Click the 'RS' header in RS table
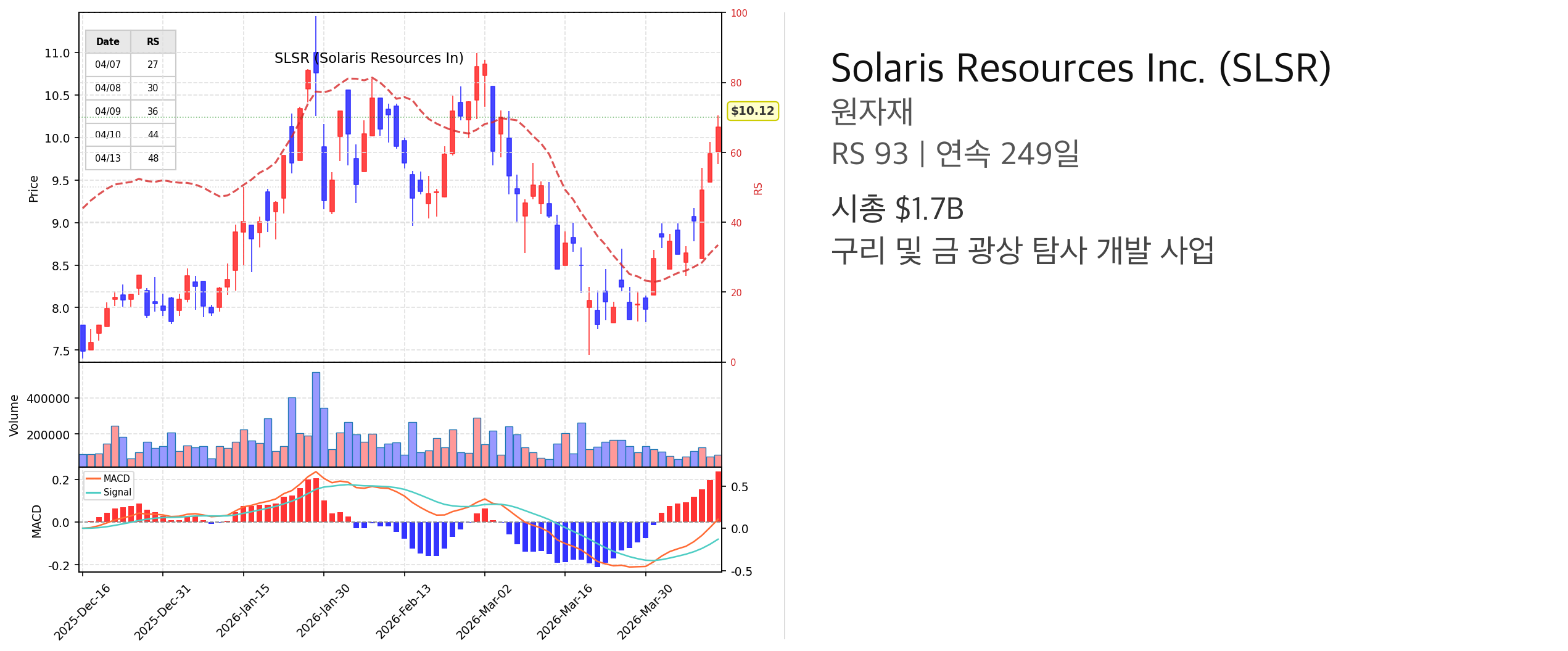Image resolution: width=1568 pixels, height=651 pixels. click(153, 42)
